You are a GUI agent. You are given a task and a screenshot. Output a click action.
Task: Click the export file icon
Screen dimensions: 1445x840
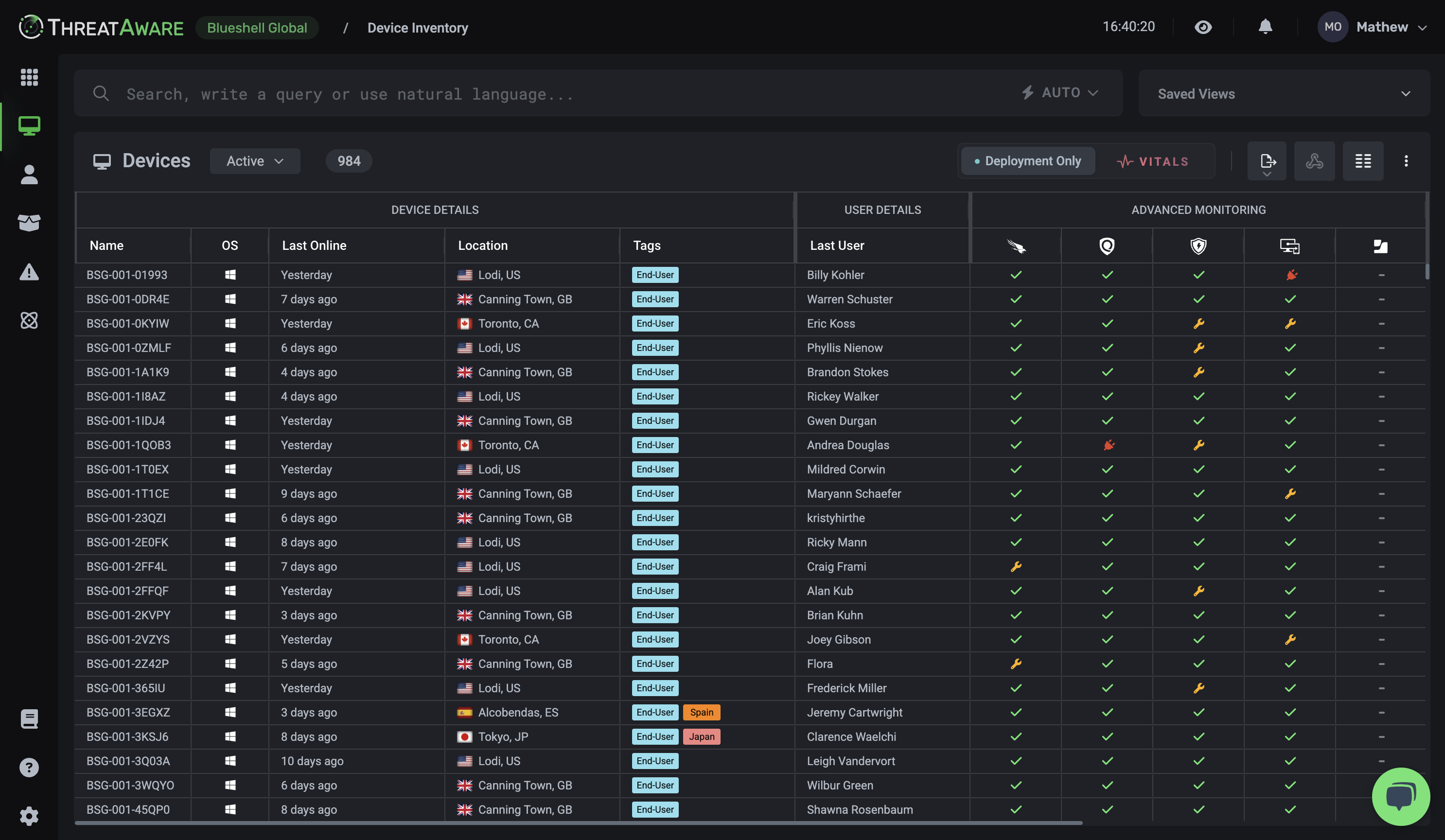click(1267, 161)
